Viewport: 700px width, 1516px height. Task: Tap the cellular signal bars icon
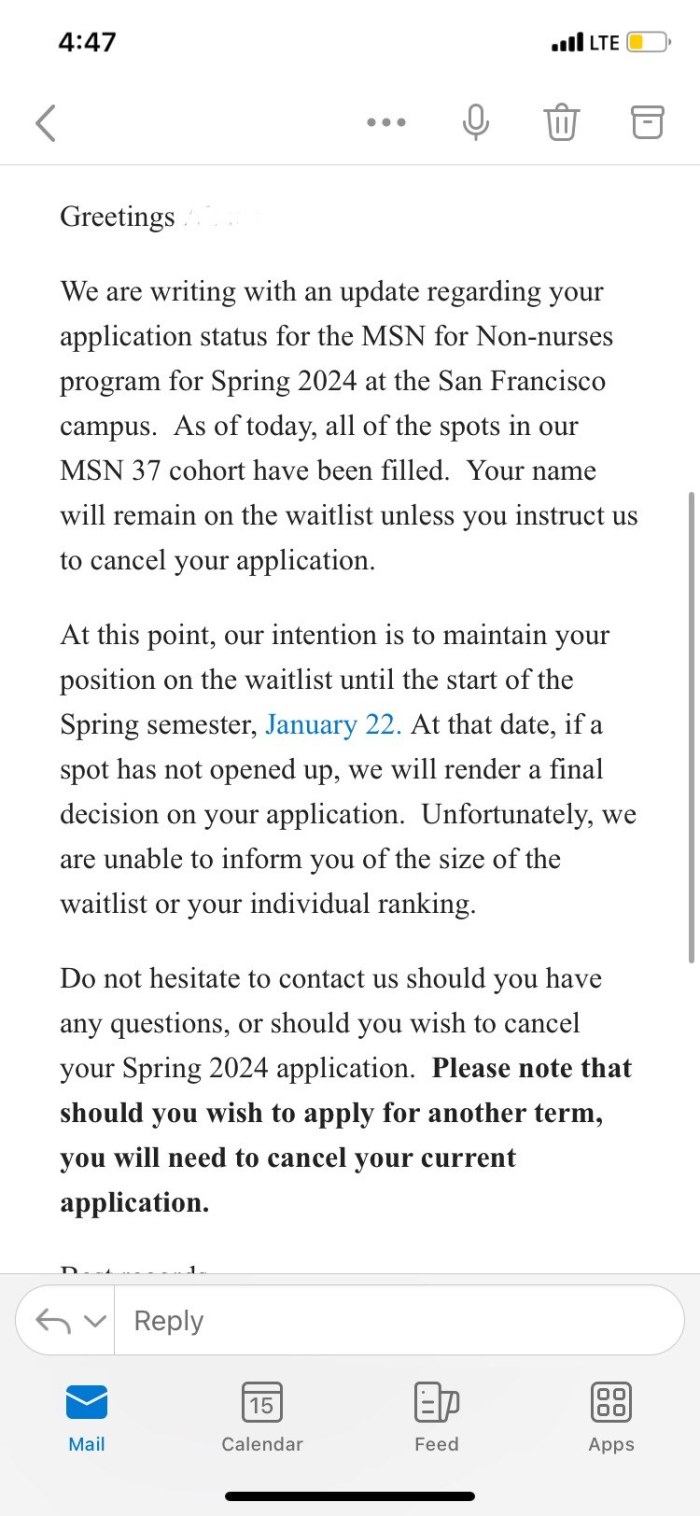[566, 43]
